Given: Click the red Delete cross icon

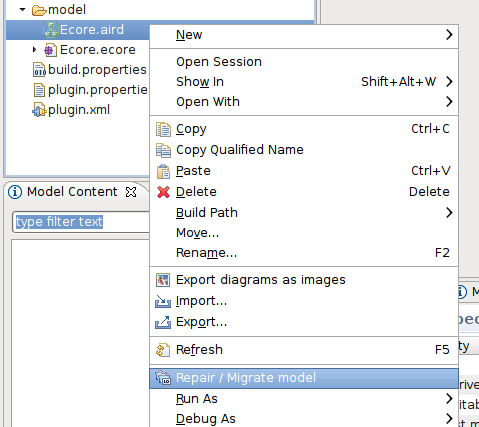Looking at the screenshot, I should (x=163, y=192).
